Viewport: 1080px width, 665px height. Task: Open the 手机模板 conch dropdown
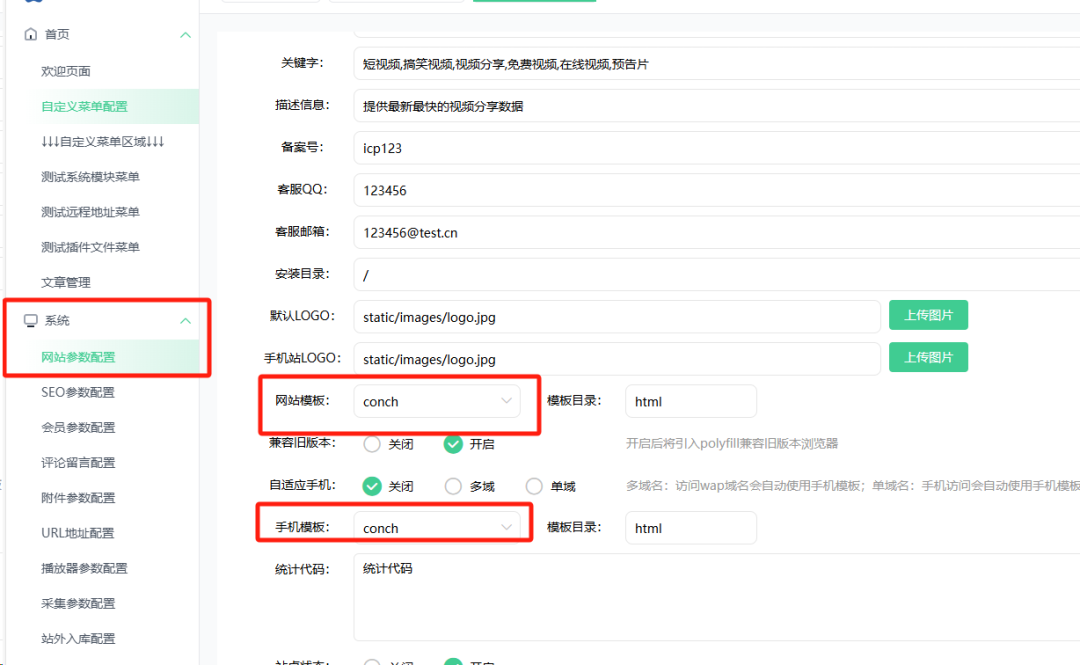(x=437, y=527)
